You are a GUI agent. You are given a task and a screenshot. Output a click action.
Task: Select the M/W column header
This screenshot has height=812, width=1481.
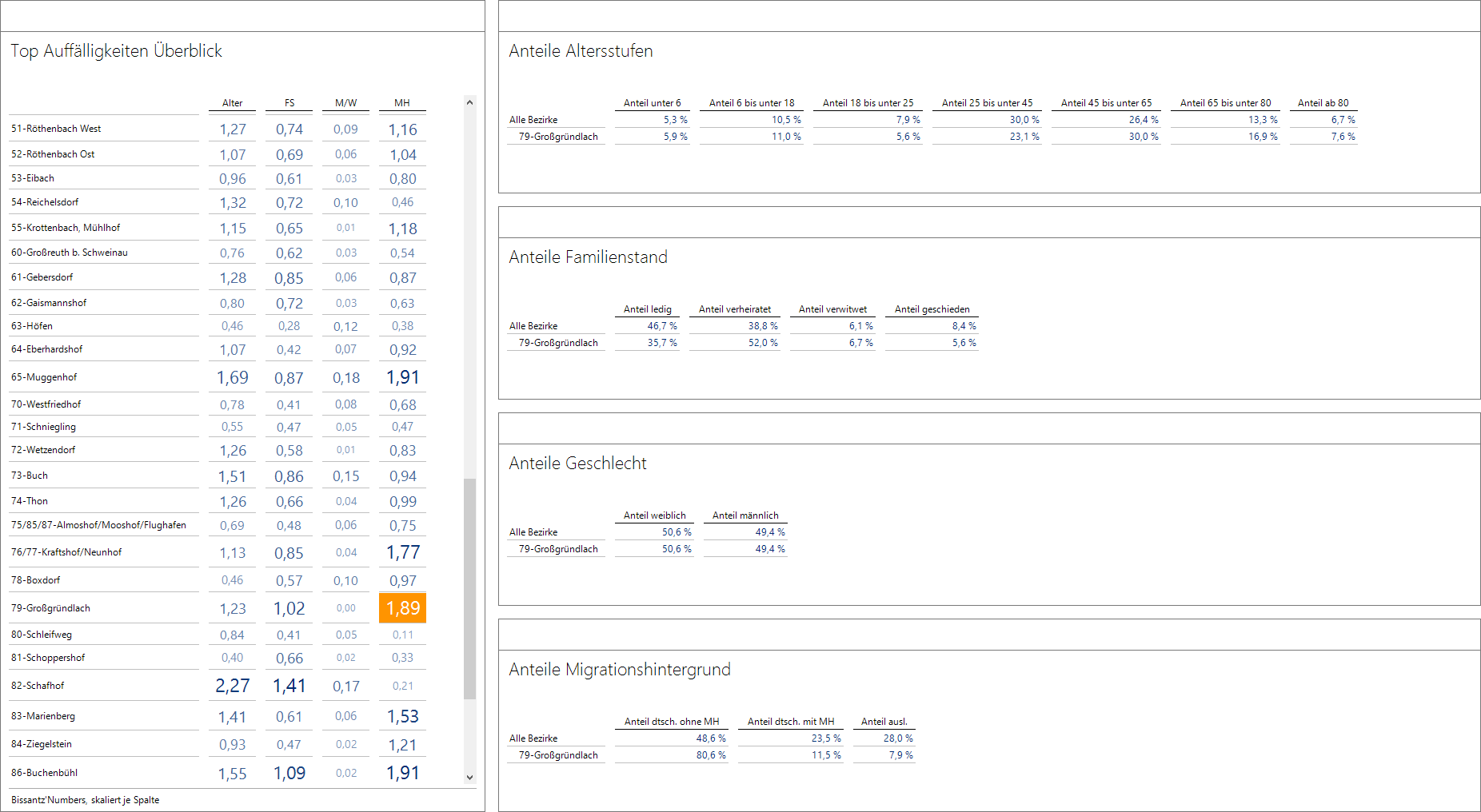[x=345, y=103]
